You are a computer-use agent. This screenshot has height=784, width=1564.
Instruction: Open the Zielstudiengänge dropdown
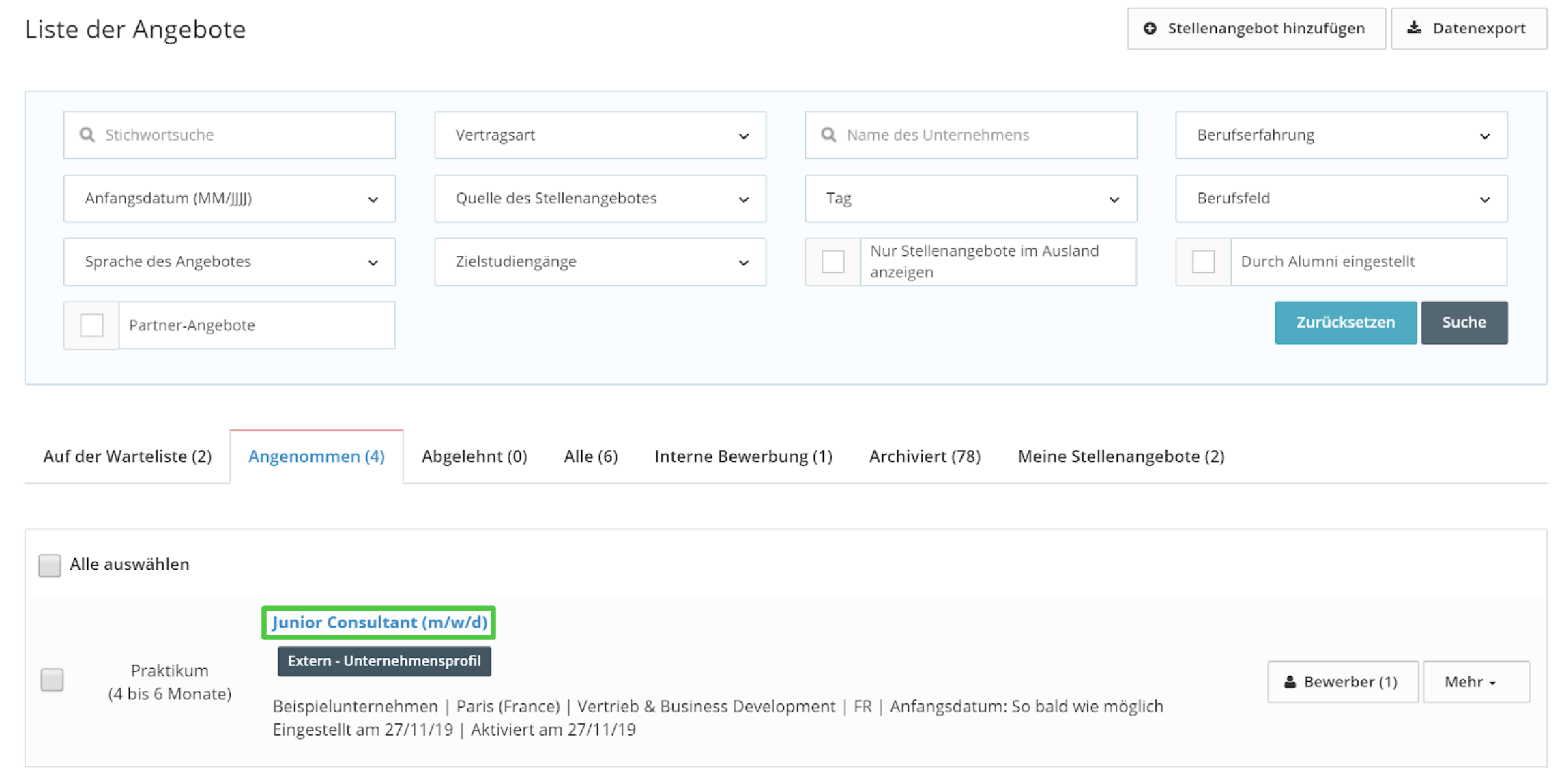click(600, 262)
